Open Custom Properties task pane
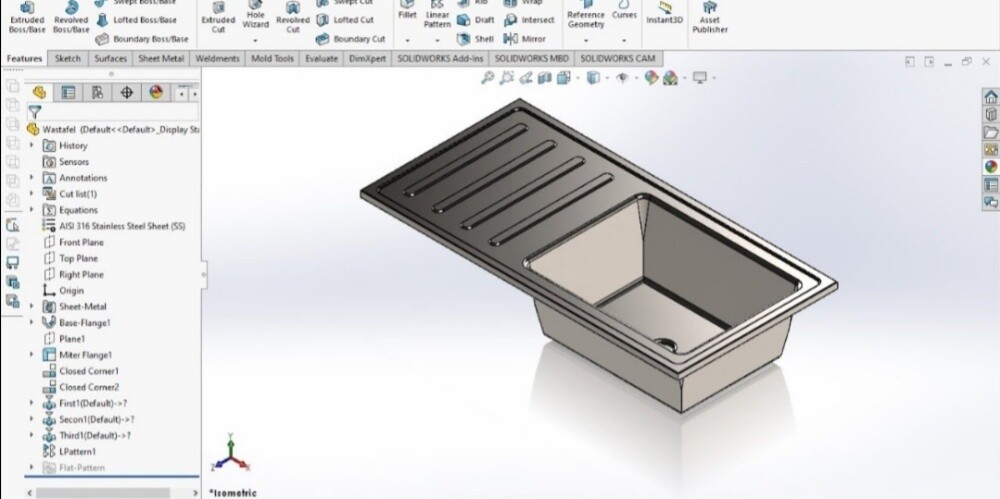Image resolution: width=1000 pixels, height=499 pixels. 990,185
